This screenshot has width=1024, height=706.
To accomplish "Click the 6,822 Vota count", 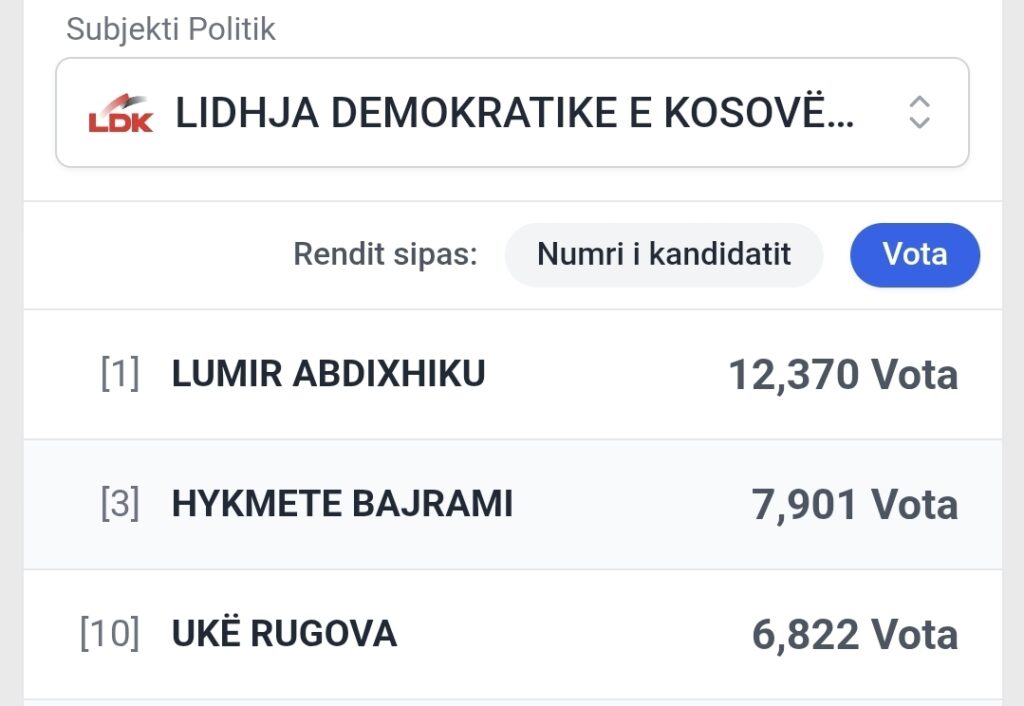I will pos(854,635).
